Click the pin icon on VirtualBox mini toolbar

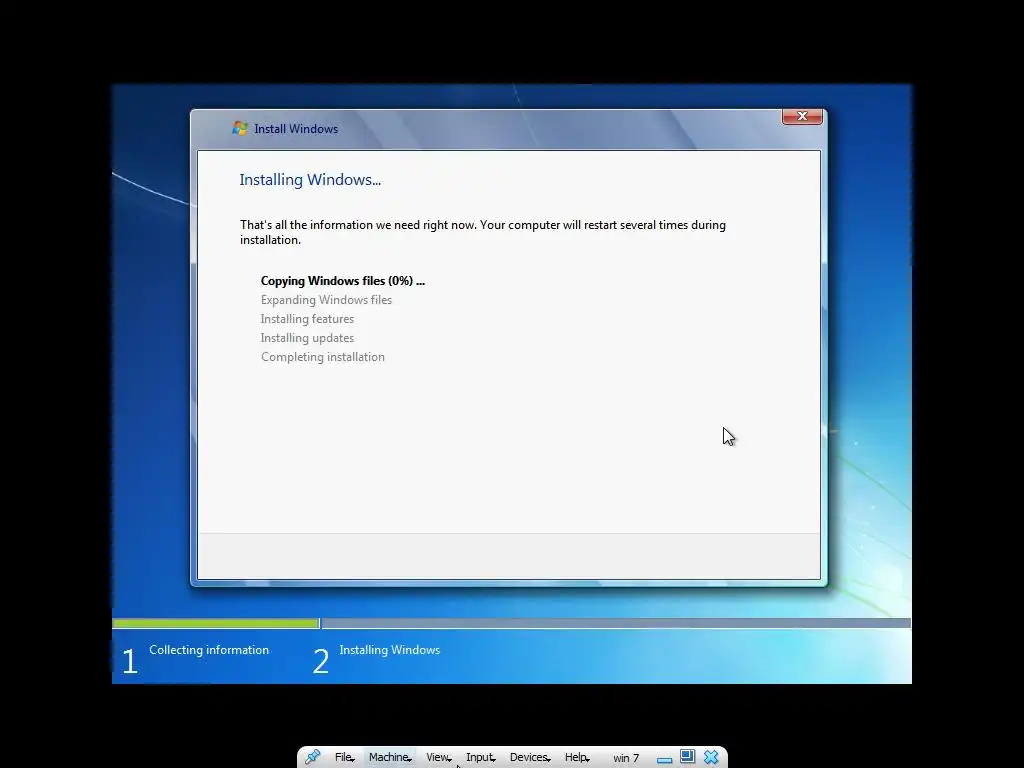[x=313, y=757]
